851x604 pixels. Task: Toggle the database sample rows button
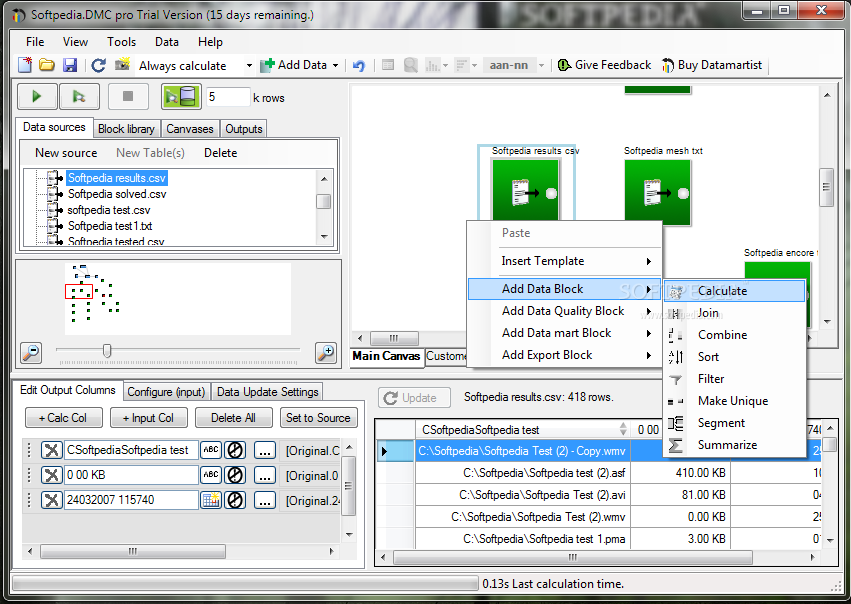[x=181, y=97]
